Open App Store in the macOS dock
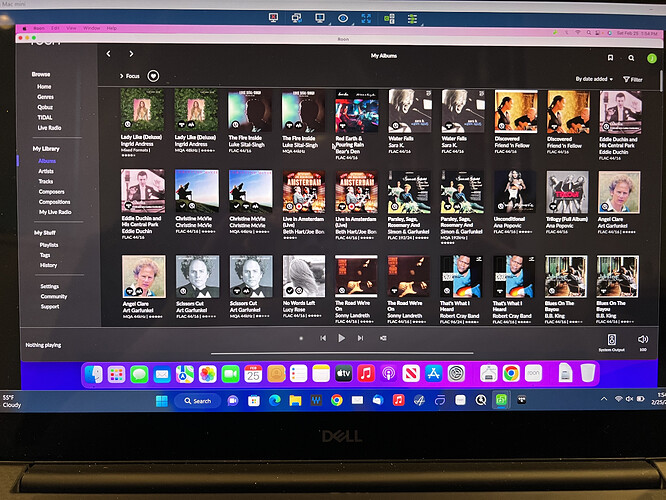666x500 pixels. (434, 374)
